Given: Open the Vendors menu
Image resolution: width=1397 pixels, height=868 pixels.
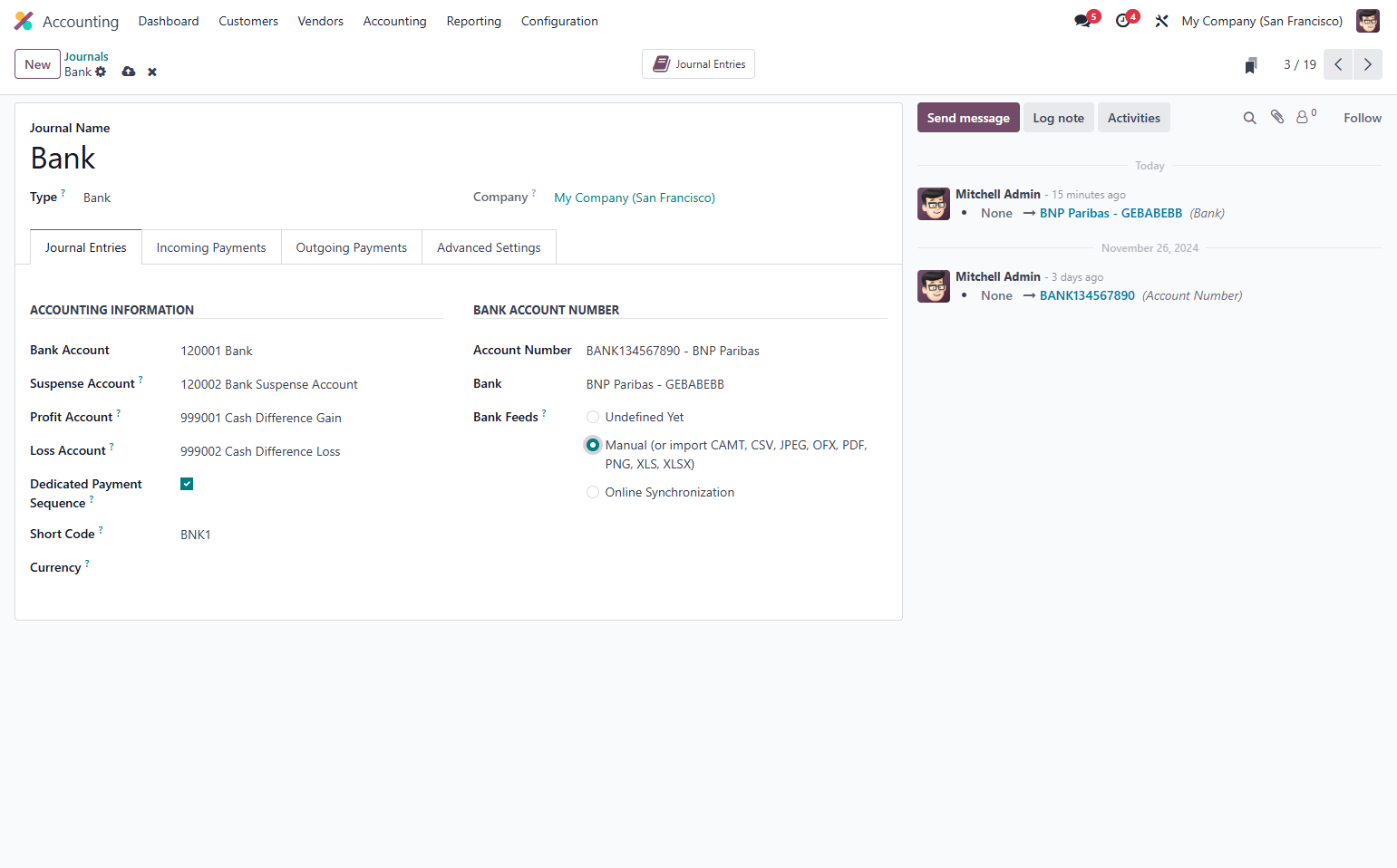Looking at the screenshot, I should [320, 21].
